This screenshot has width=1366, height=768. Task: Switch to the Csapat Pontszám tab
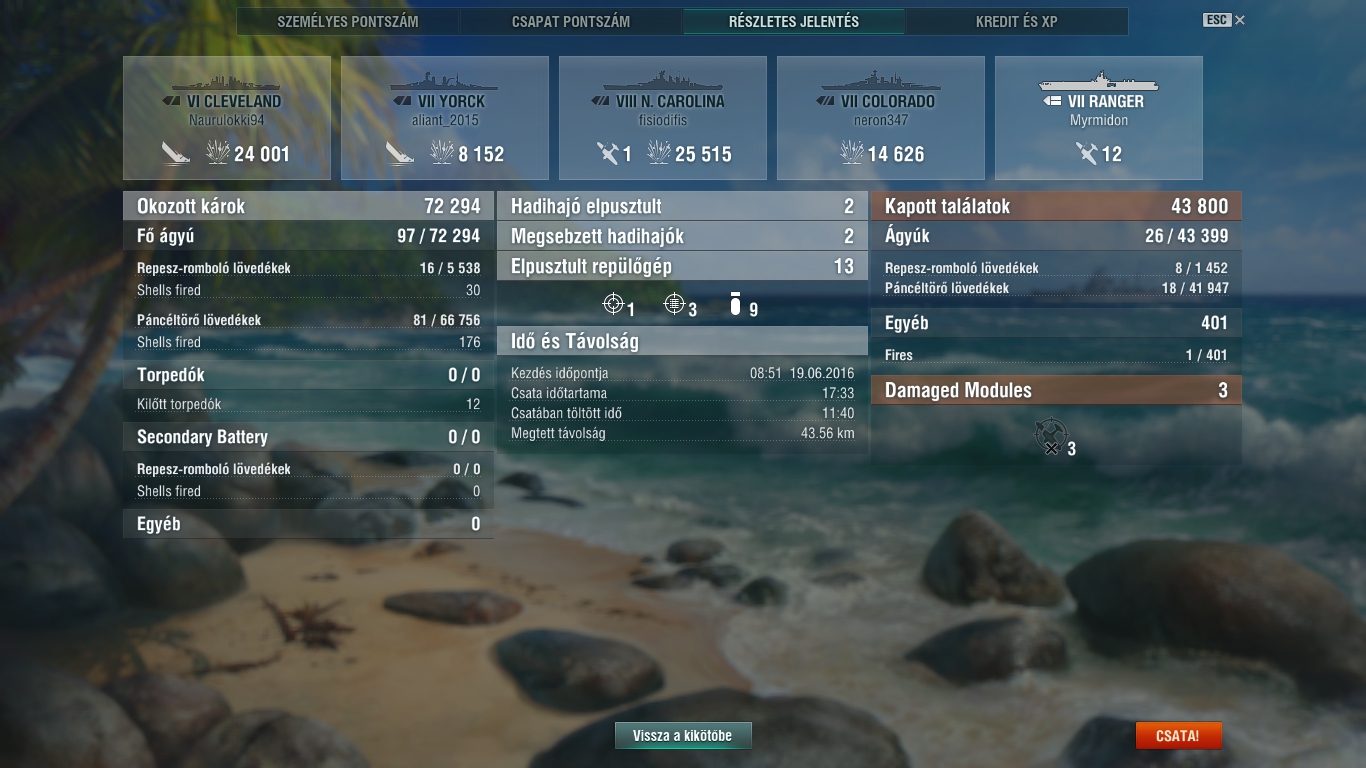(571, 21)
